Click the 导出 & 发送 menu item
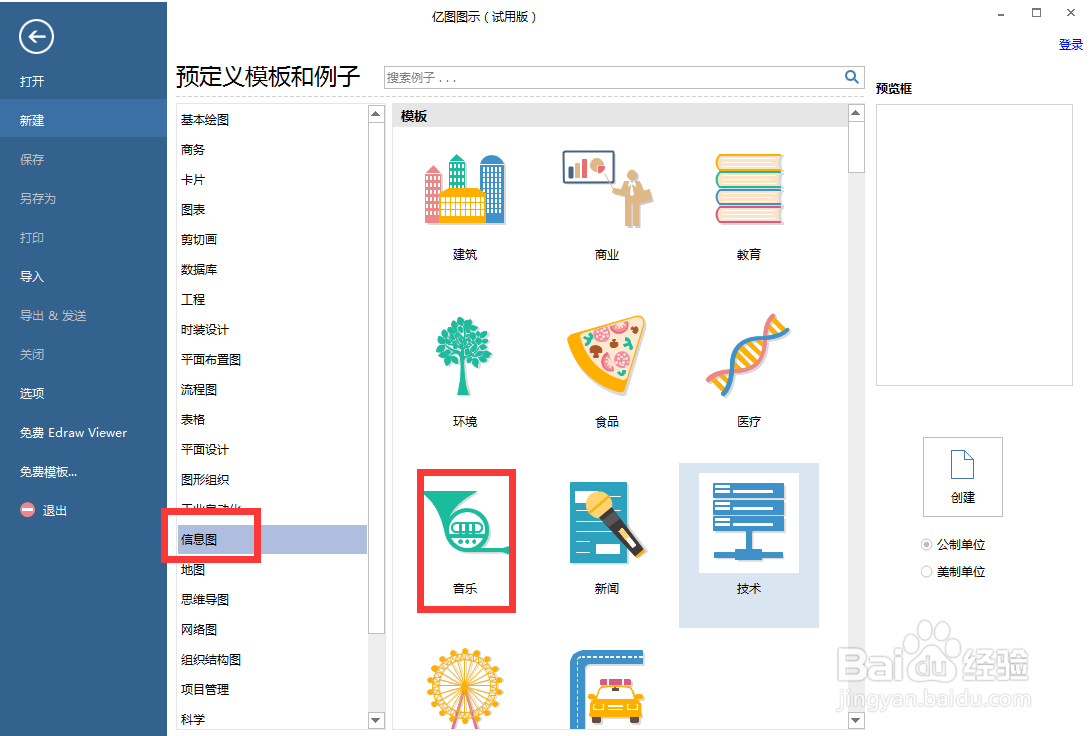Screen dimensions: 1091x736 point(53,315)
